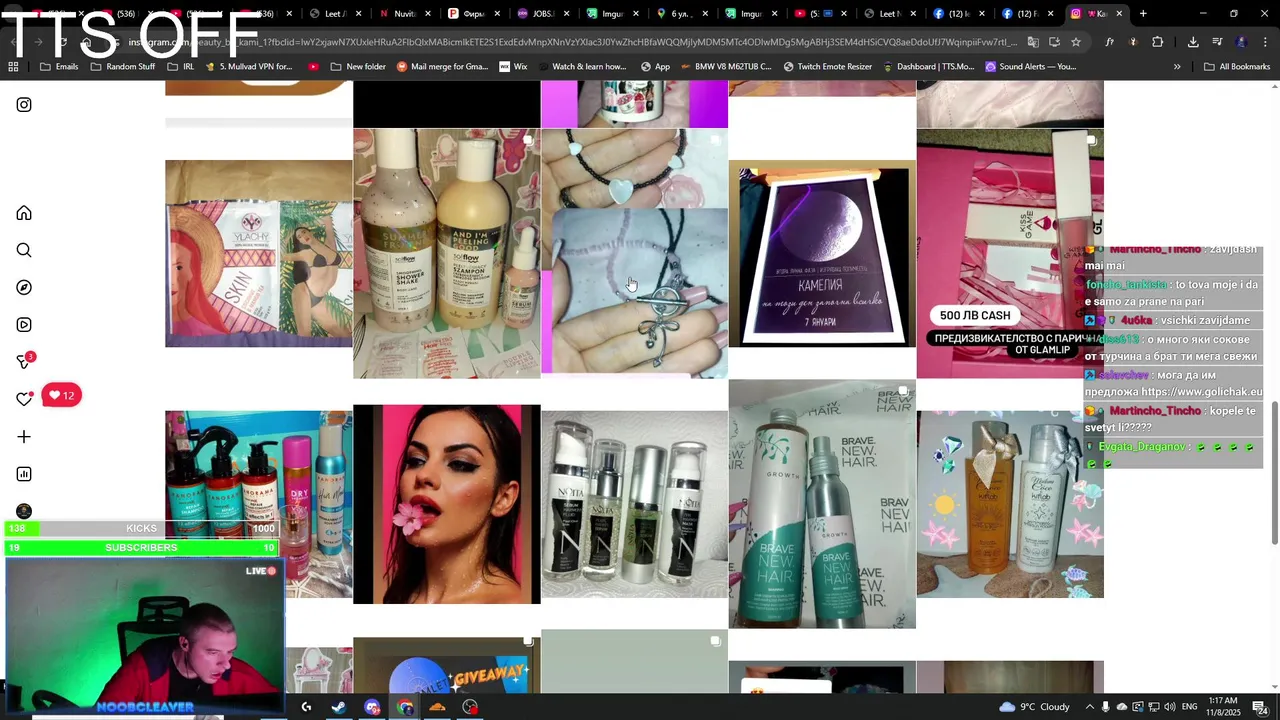Open the BMW V8 M62TUB bookmark
1280x720 pixels.
click(x=725, y=66)
